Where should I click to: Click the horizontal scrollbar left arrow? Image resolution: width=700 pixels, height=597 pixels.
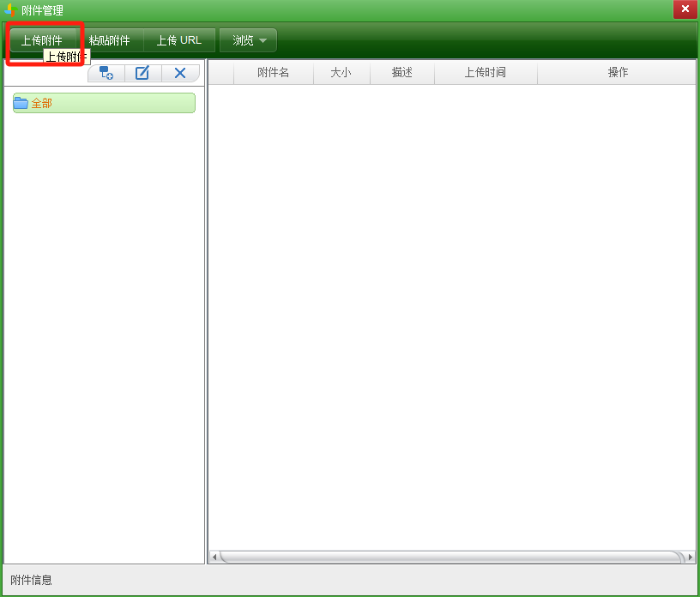click(214, 557)
